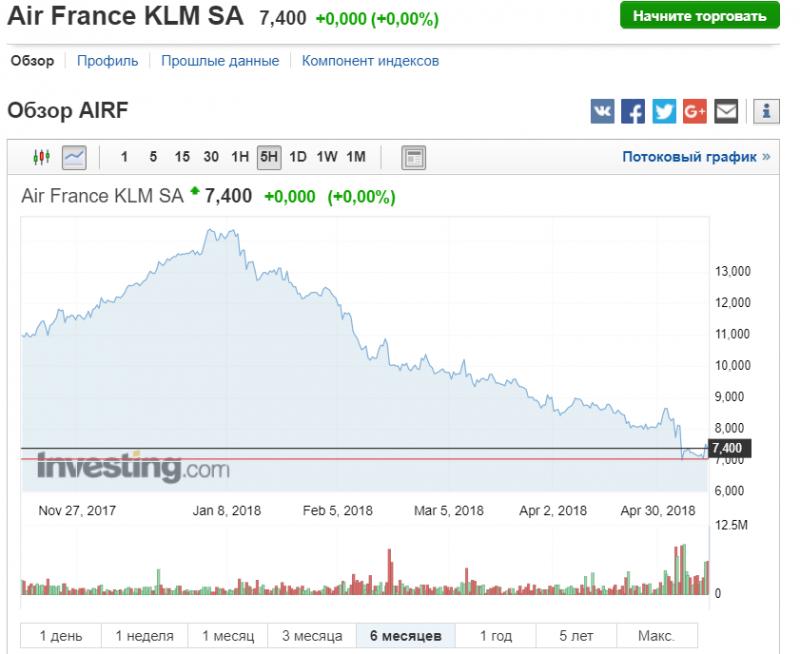The width and height of the screenshot is (800, 654).
Task: Click the Nov 27, 2017 date axis label
Action: tap(77, 511)
